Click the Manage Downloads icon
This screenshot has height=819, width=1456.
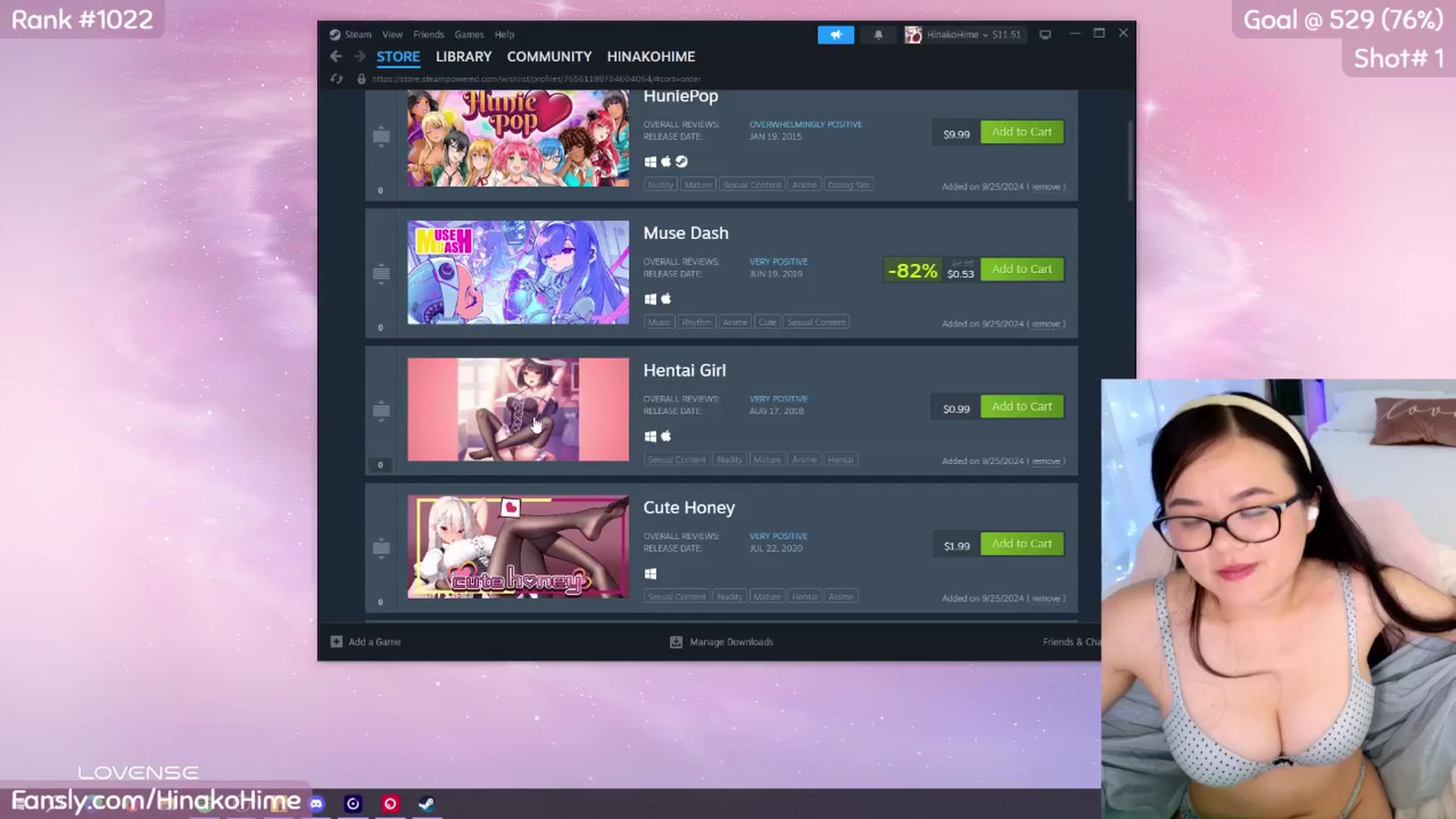point(676,642)
